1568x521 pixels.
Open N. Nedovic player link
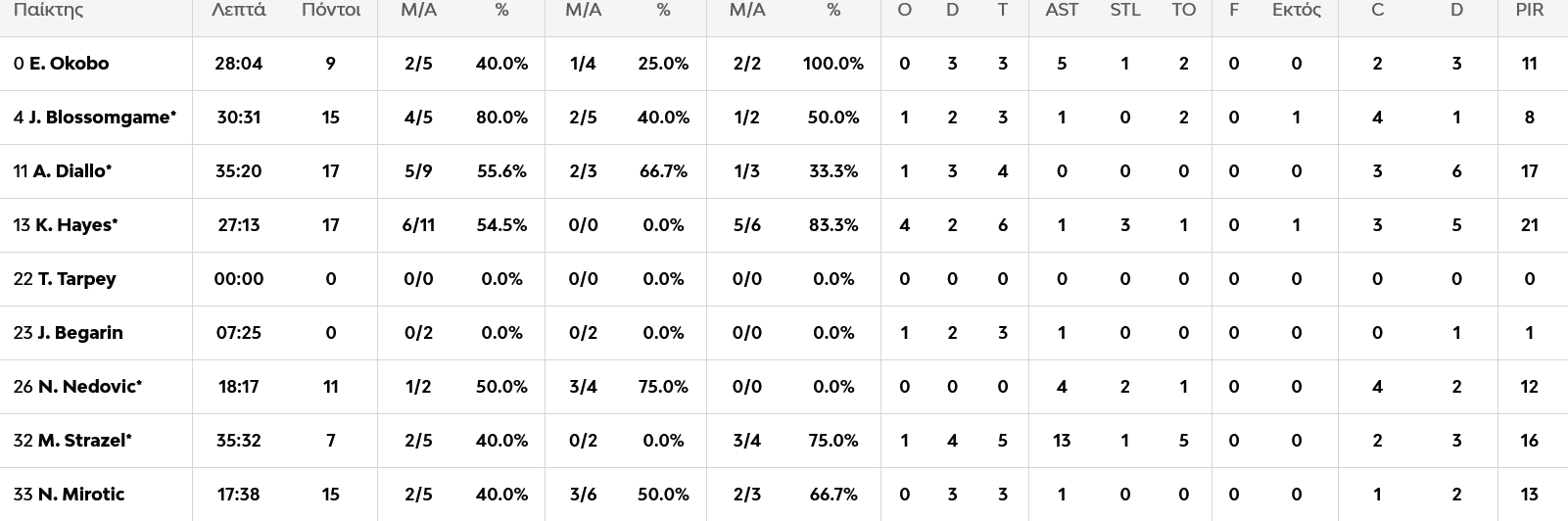pos(88,387)
